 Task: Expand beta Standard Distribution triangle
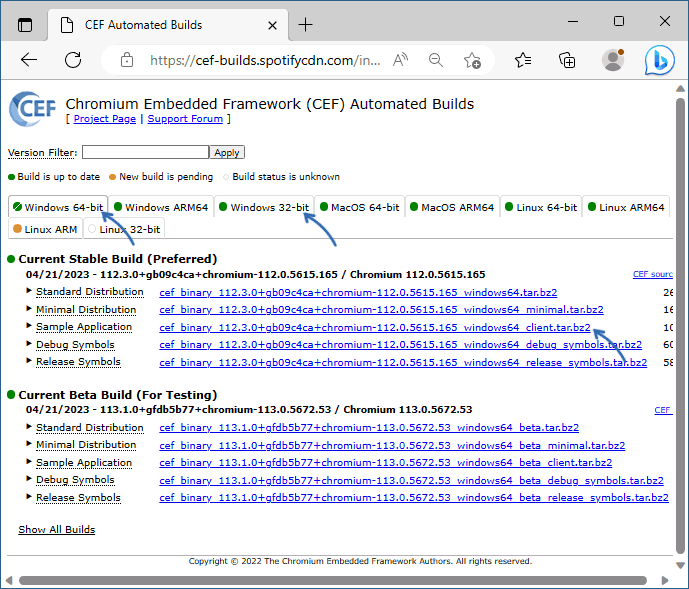29,426
